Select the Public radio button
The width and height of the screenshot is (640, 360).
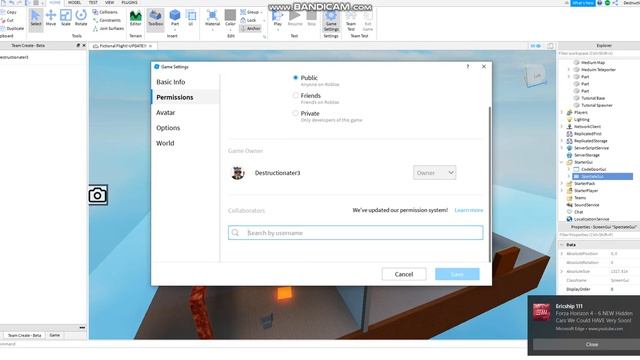coord(296,78)
